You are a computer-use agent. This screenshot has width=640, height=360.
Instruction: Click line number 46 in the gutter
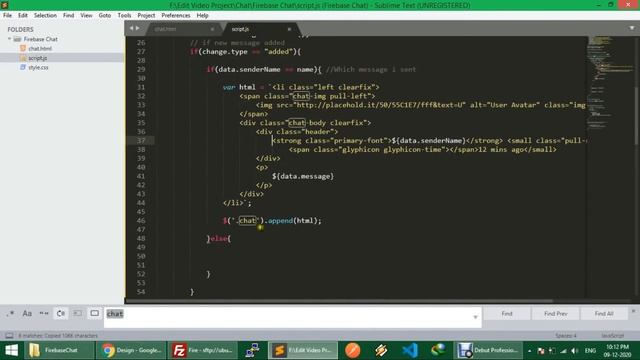pyautogui.click(x=140, y=220)
